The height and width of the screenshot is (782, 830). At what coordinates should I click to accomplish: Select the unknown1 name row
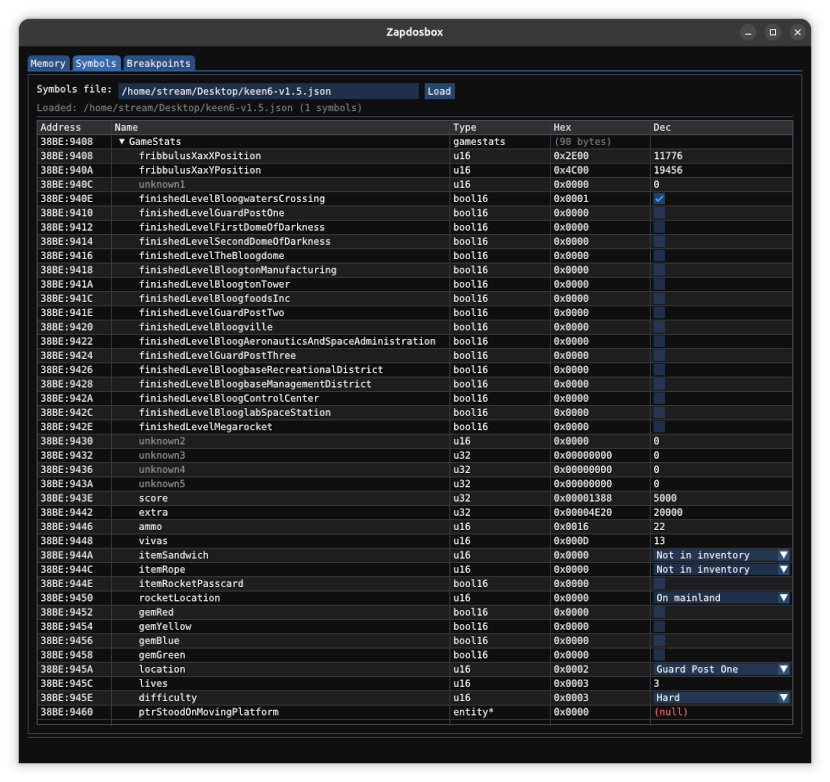[162, 184]
